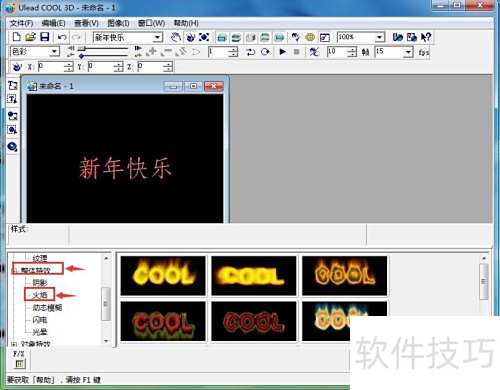Open the 查看(V) menu
500x390 pixels.
[x=86, y=23]
